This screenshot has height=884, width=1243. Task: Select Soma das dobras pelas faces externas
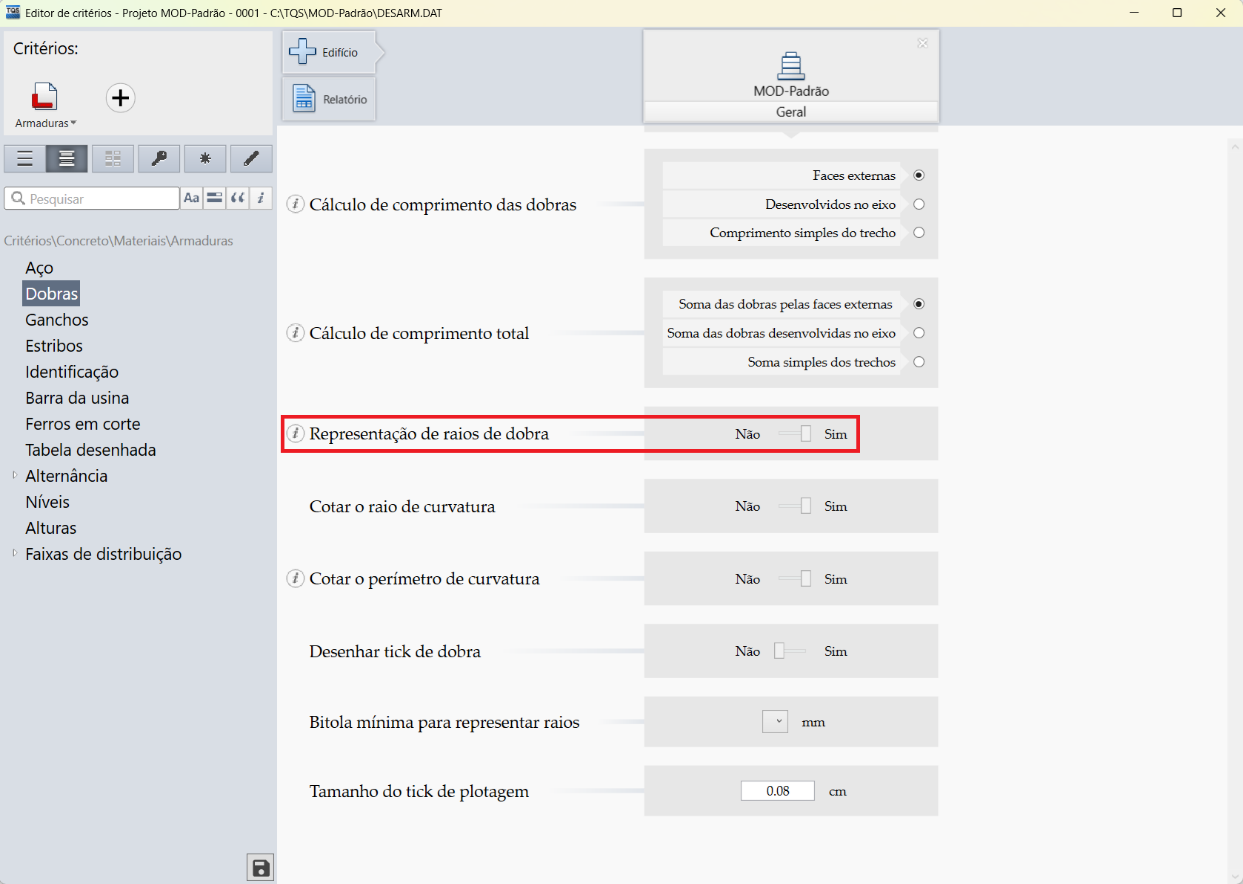pos(919,304)
